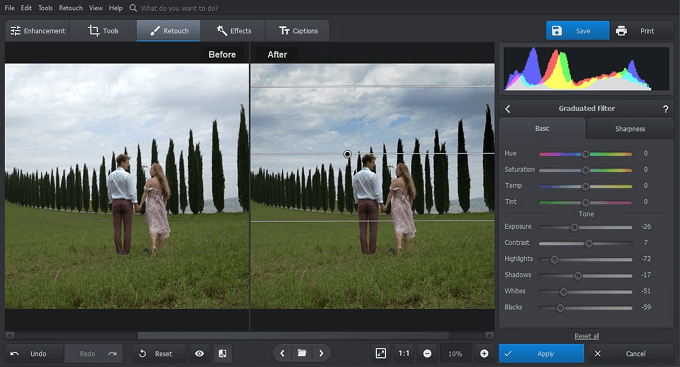Click the 'What do you want to do?' search field
This screenshot has width=680, height=367.
coord(179,8)
